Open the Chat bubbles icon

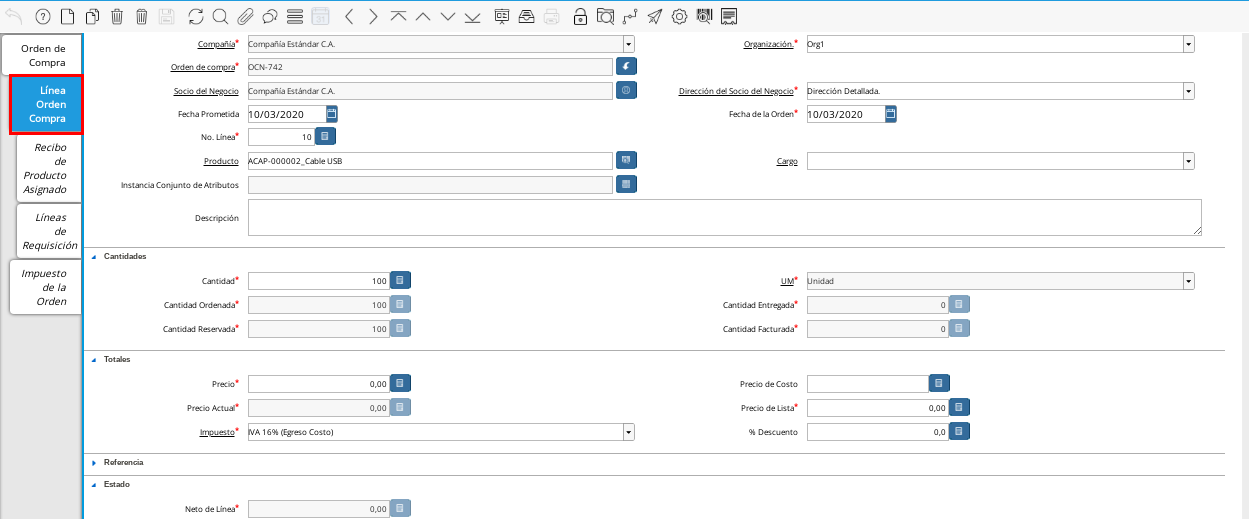point(270,16)
